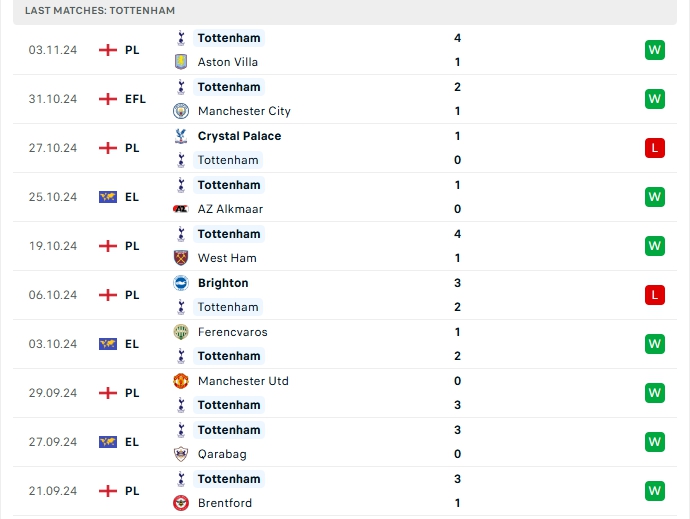Open the Ferencvaros team link
Screen dimensions: 690x519
(232, 332)
